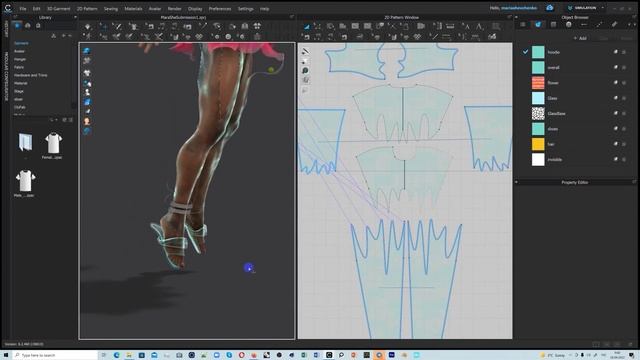The width and height of the screenshot is (640, 360).
Task: Toggle the blue surface display icon in 3D window
Action: [x=87, y=102]
